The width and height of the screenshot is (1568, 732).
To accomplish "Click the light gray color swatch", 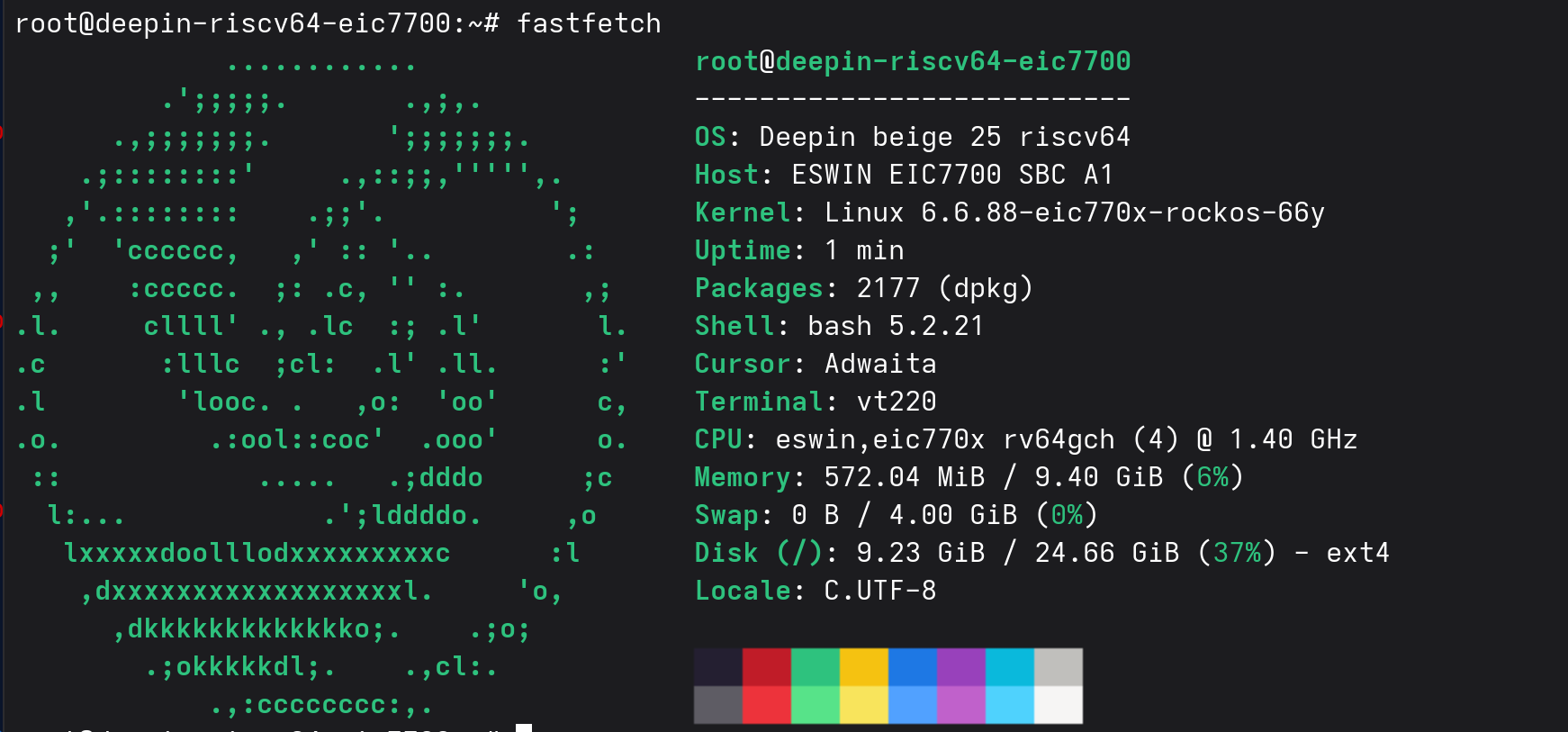I will coord(1059,667).
